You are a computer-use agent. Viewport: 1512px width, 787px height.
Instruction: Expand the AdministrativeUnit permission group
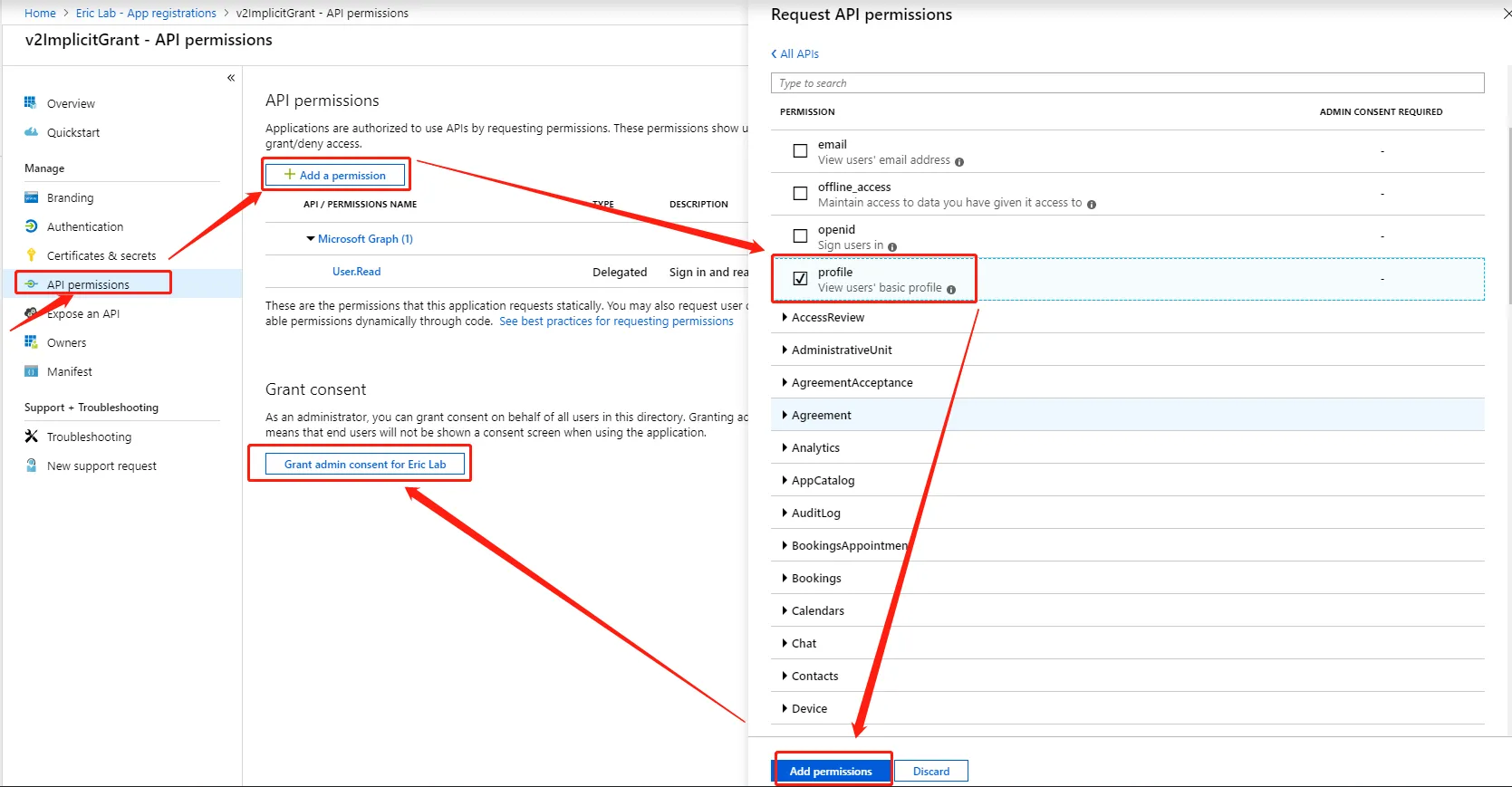(785, 350)
